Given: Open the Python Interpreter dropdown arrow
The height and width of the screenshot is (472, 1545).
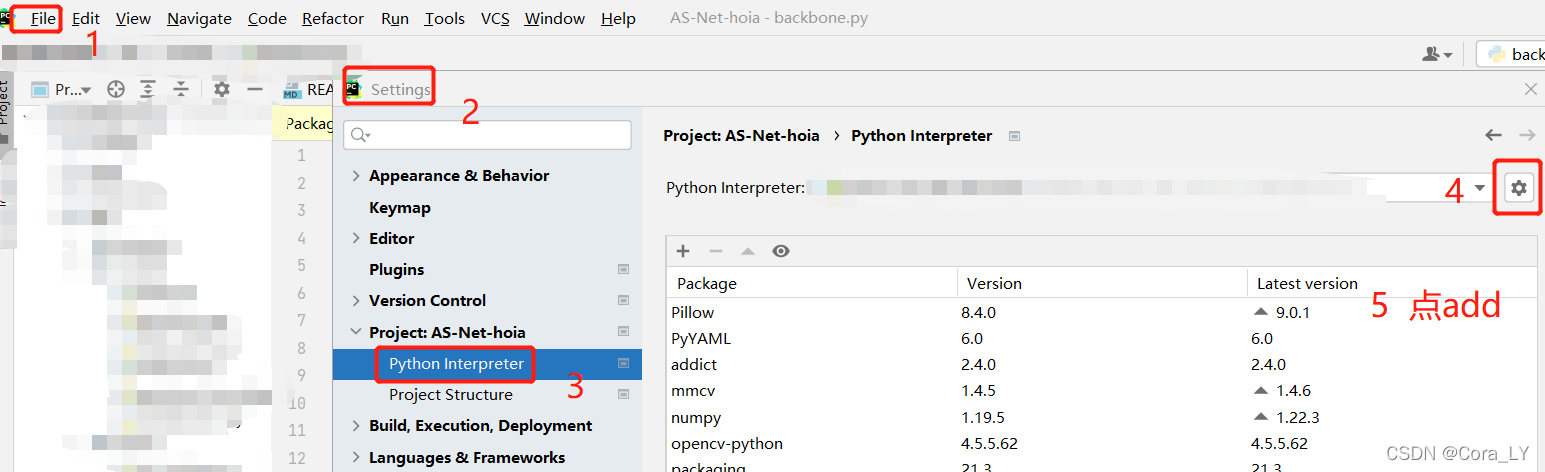Looking at the screenshot, I should click(x=1480, y=188).
